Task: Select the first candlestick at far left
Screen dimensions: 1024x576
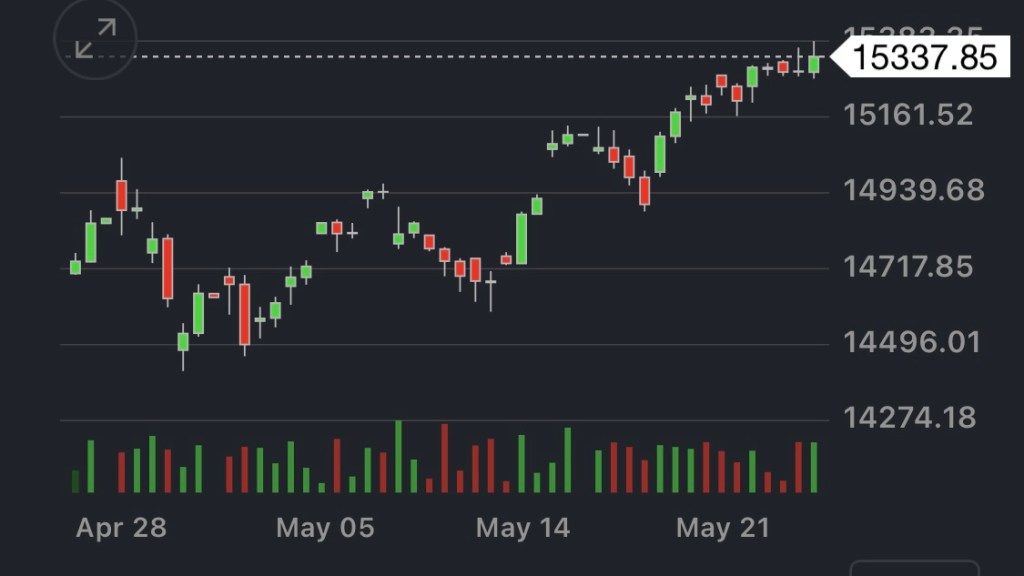Action: coord(75,266)
